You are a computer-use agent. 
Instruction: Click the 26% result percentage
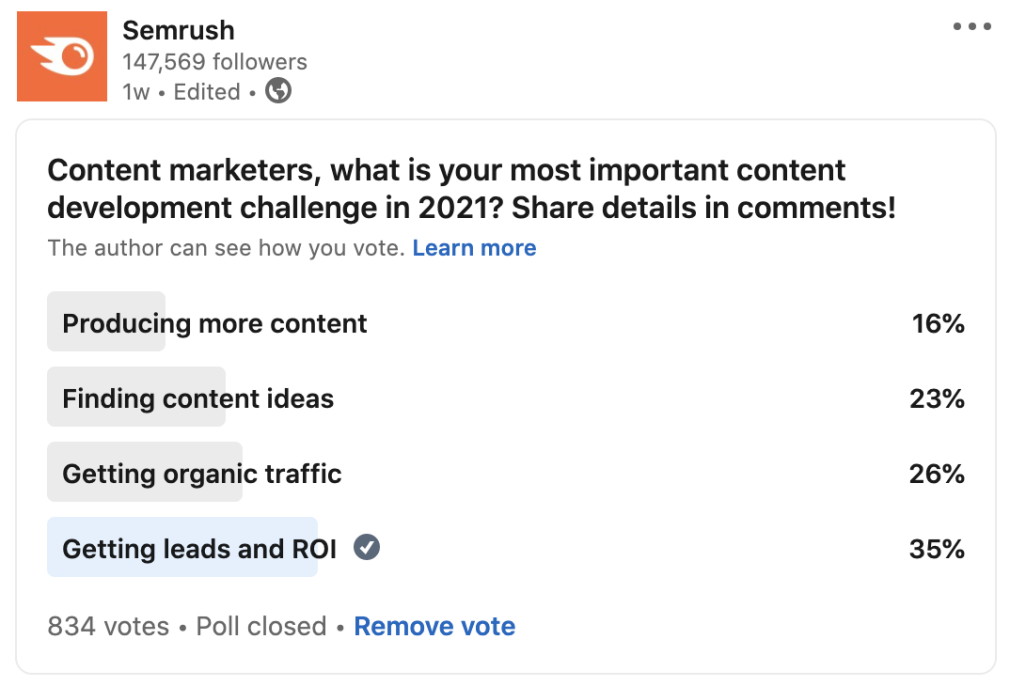(937, 473)
